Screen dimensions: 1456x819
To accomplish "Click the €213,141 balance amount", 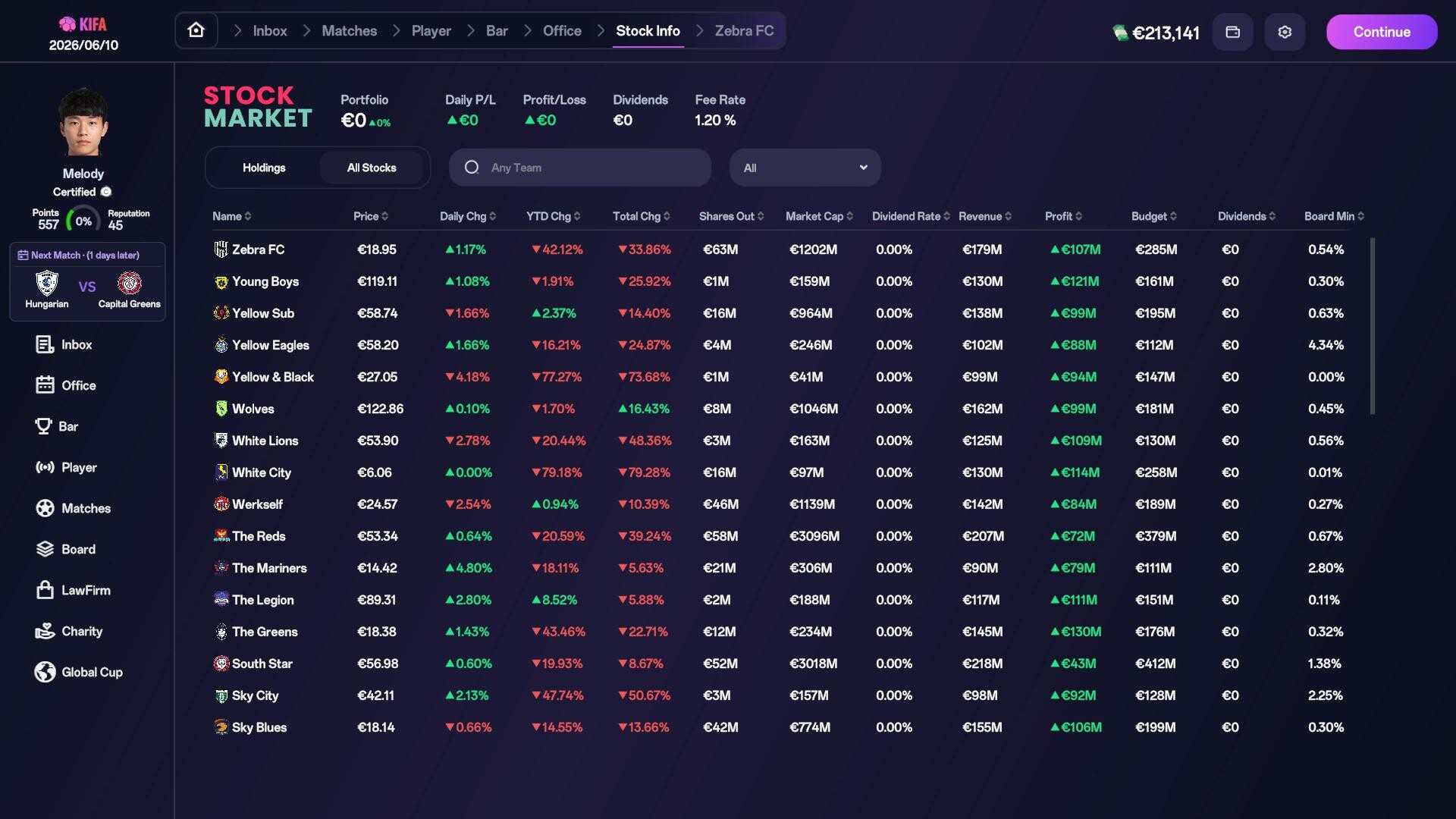I will [x=1166, y=33].
